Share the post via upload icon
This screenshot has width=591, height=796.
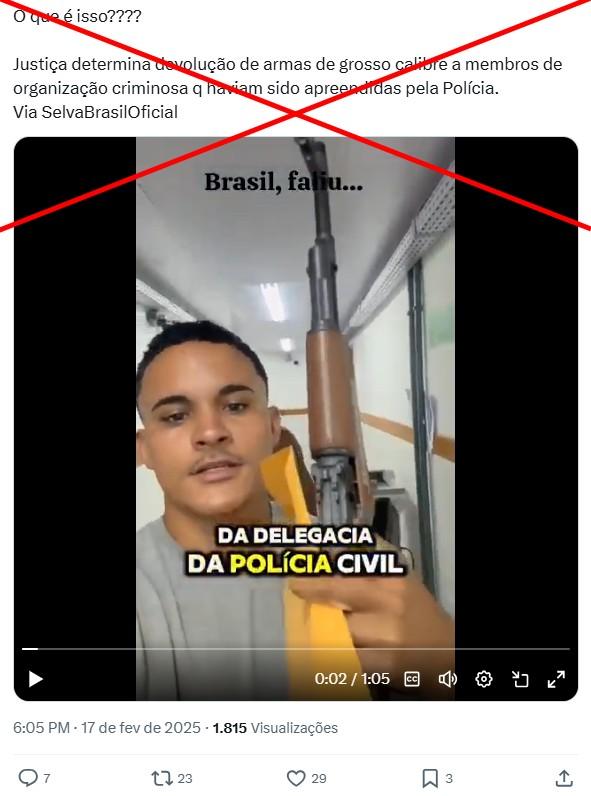[564, 778]
